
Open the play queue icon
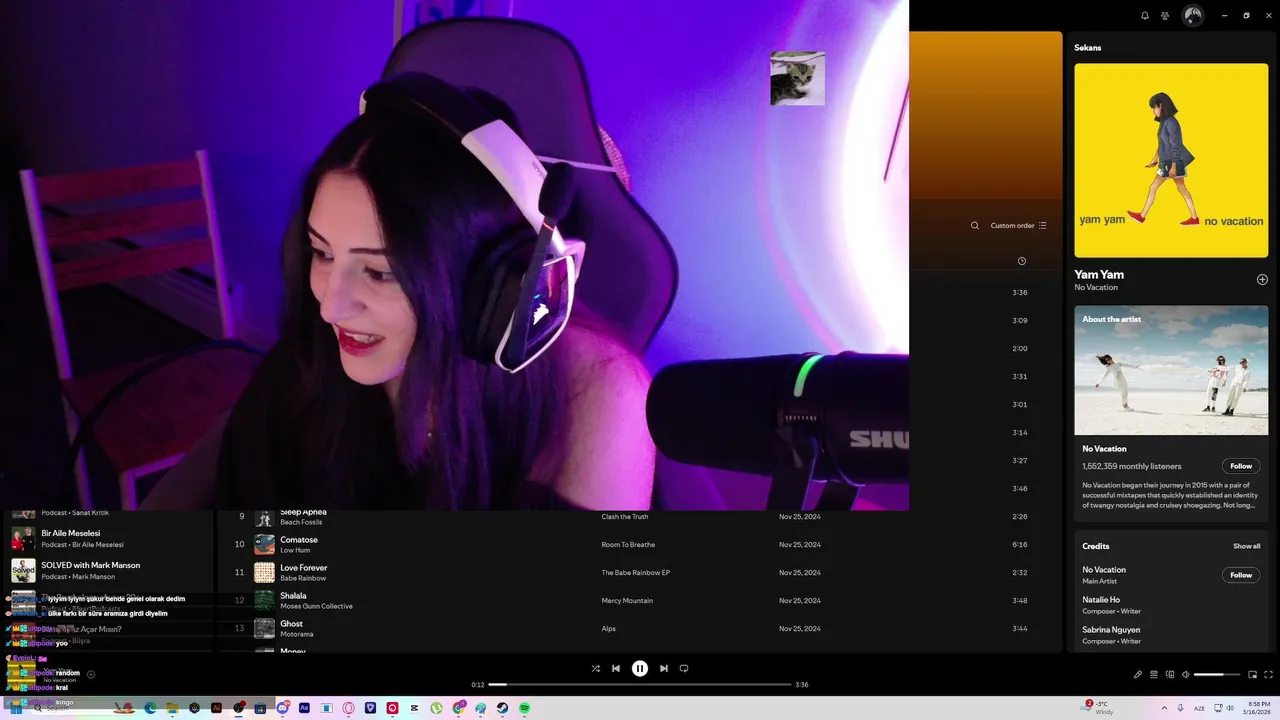[x=1153, y=674]
